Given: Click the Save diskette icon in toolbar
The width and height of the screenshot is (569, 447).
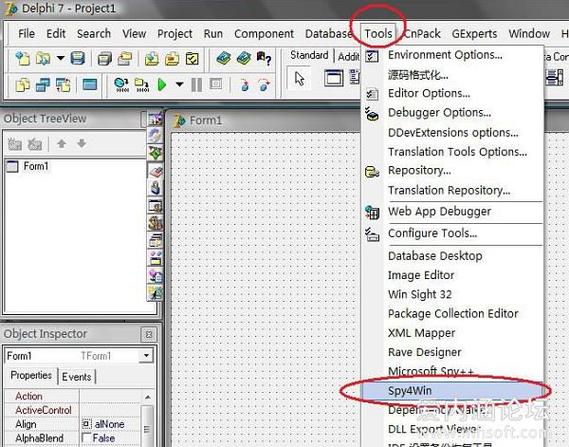Looking at the screenshot, I should (78, 58).
